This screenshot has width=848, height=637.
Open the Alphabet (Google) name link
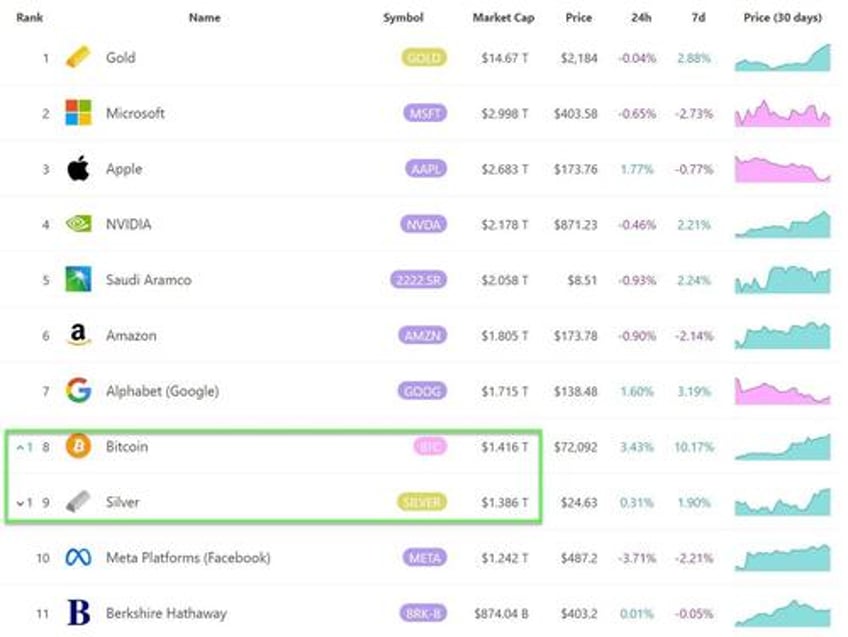click(162, 391)
